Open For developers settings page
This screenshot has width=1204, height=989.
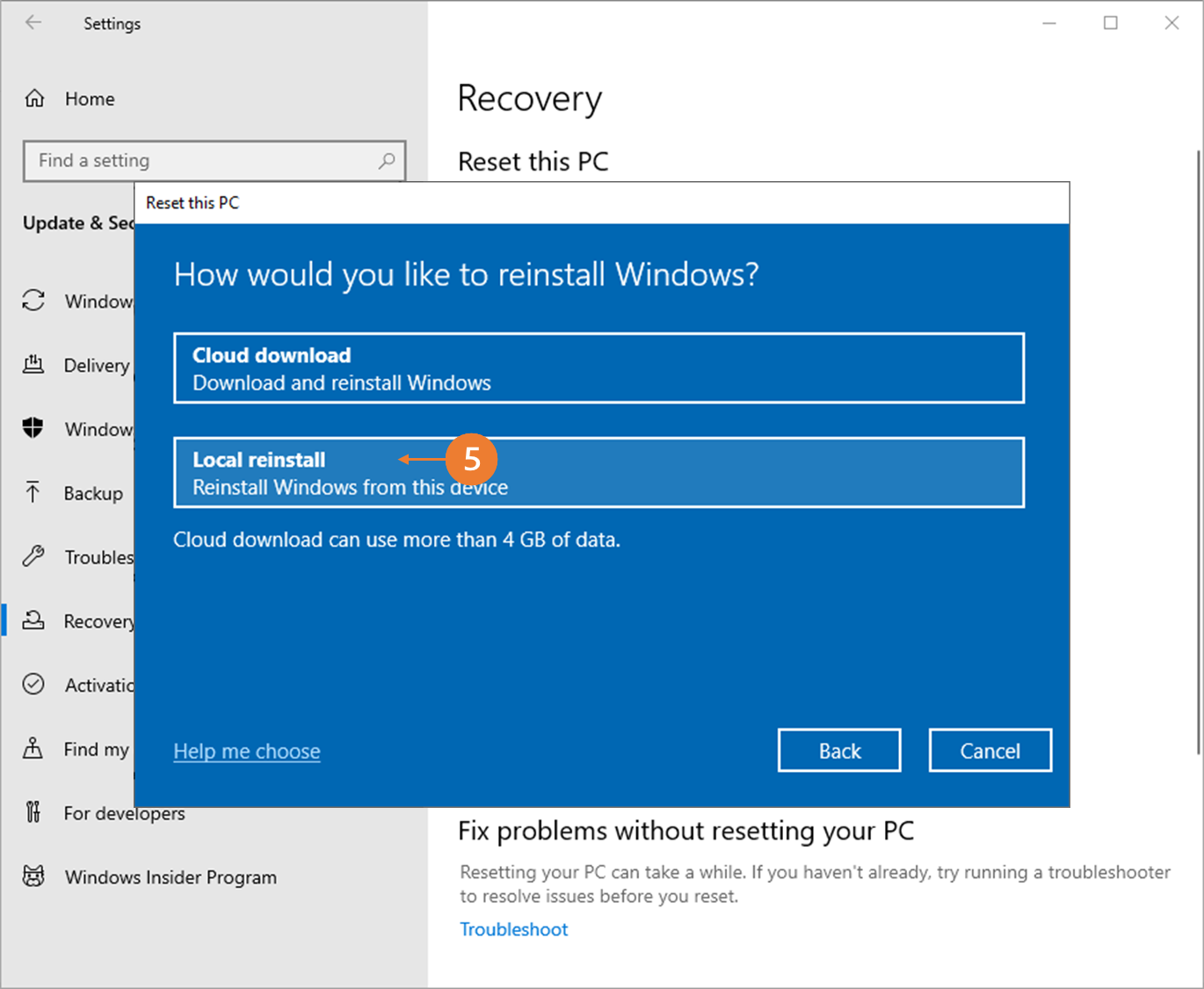[x=124, y=814]
